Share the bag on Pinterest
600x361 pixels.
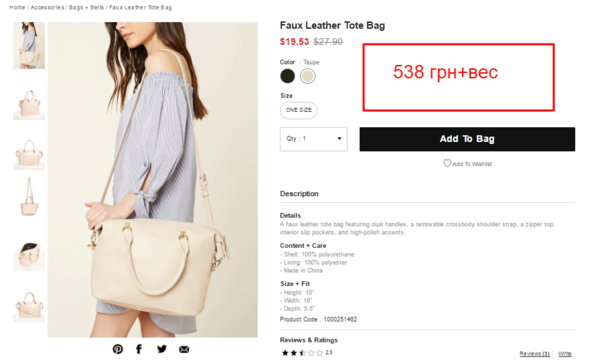coord(118,349)
